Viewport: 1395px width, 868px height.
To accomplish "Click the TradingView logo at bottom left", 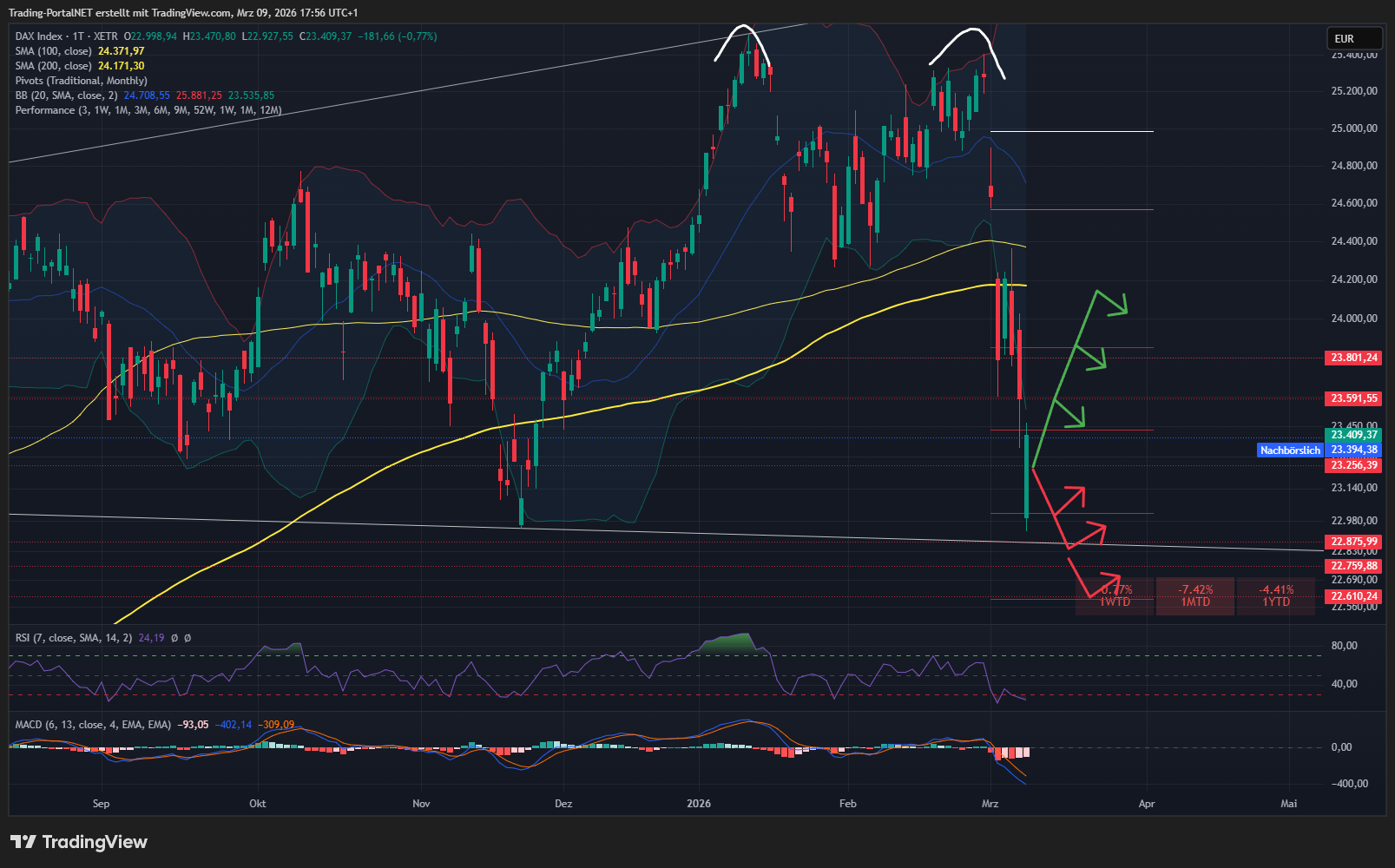I will pos(79,842).
